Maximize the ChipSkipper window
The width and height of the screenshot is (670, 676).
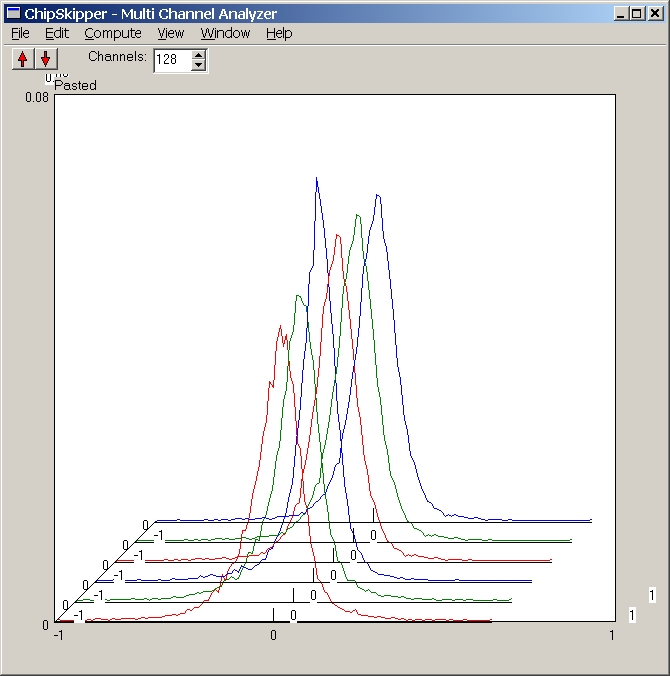pos(637,14)
